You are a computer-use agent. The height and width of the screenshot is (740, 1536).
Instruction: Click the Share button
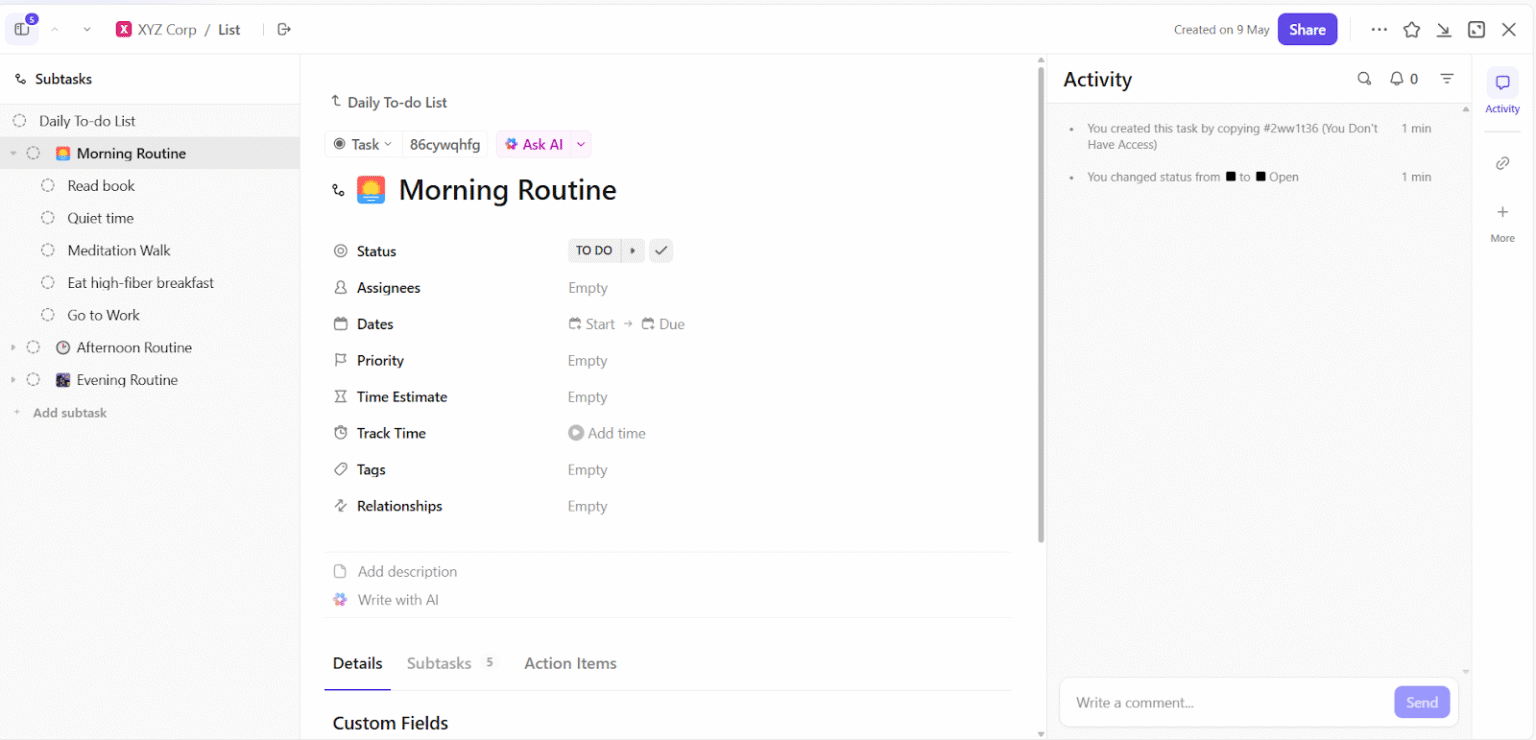click(1307, 29)
